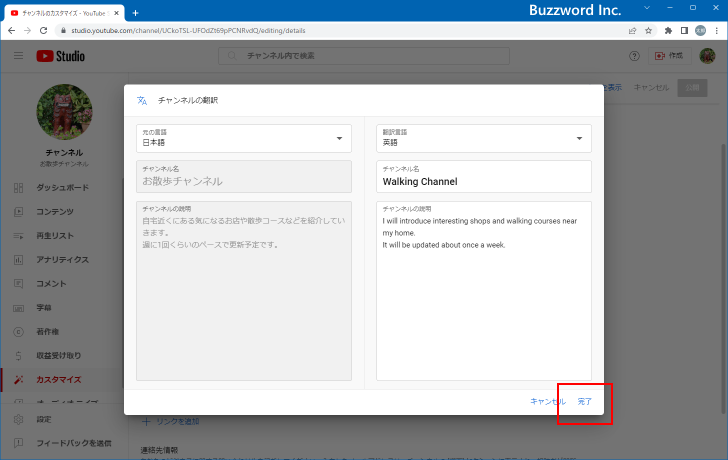Image resolution: width=728 pixels, height=460 pixels.
Task: Open the extensions puzzle icon
Action: [x=668, y=31]
